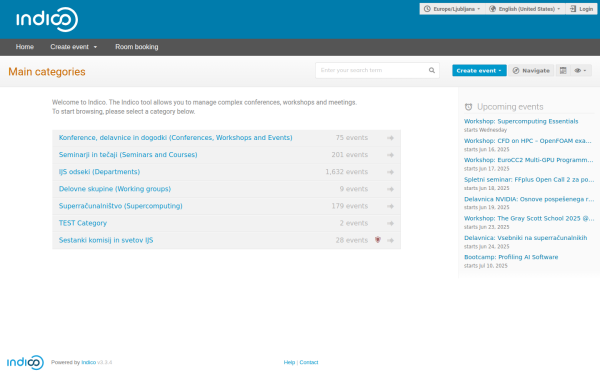Open the Europe/Ljubljana timezone dropdown
Screen dimensions: 600x375
click(x=452, y=9)
